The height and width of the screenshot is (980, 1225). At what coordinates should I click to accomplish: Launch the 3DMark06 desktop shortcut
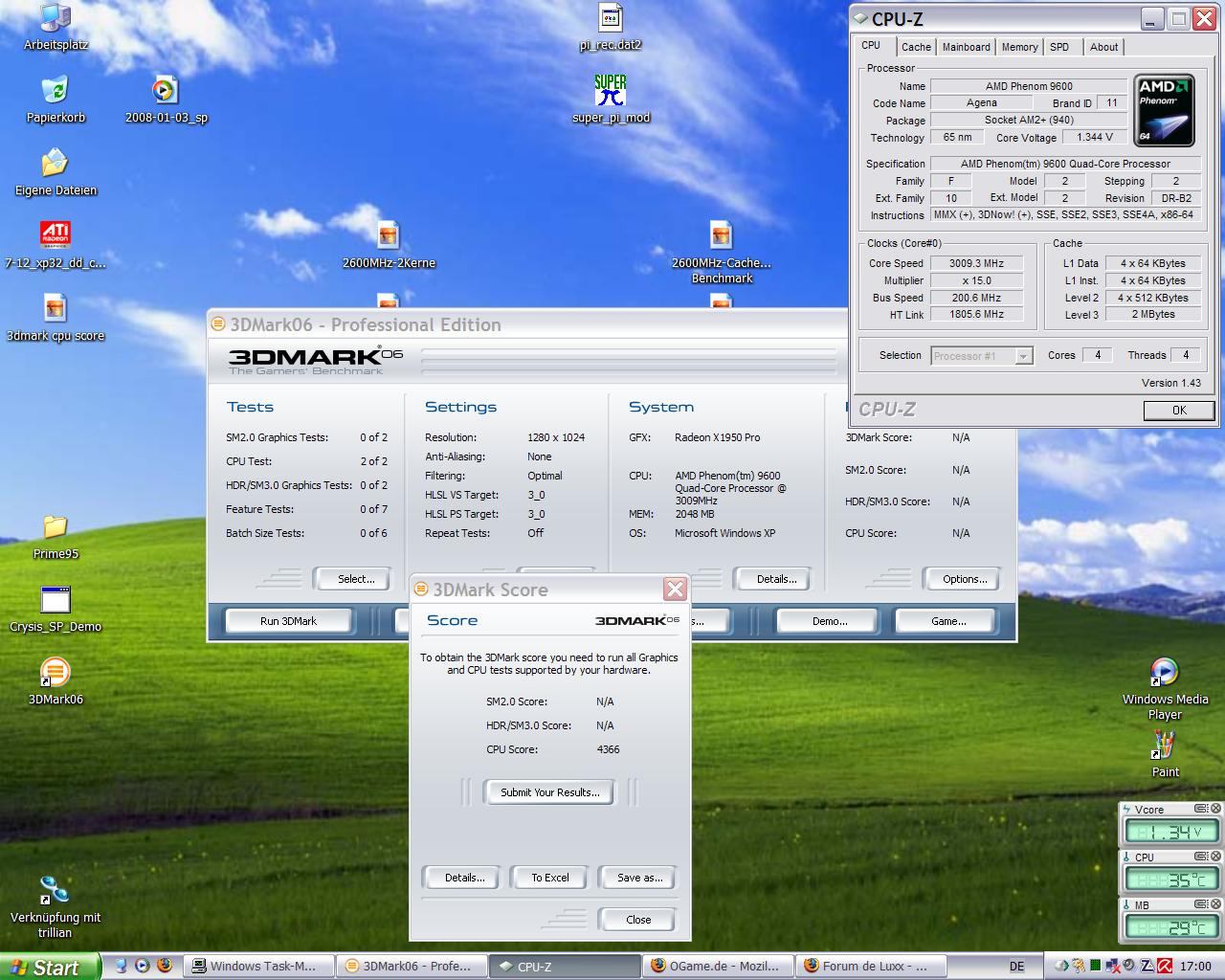coord(56,681)
